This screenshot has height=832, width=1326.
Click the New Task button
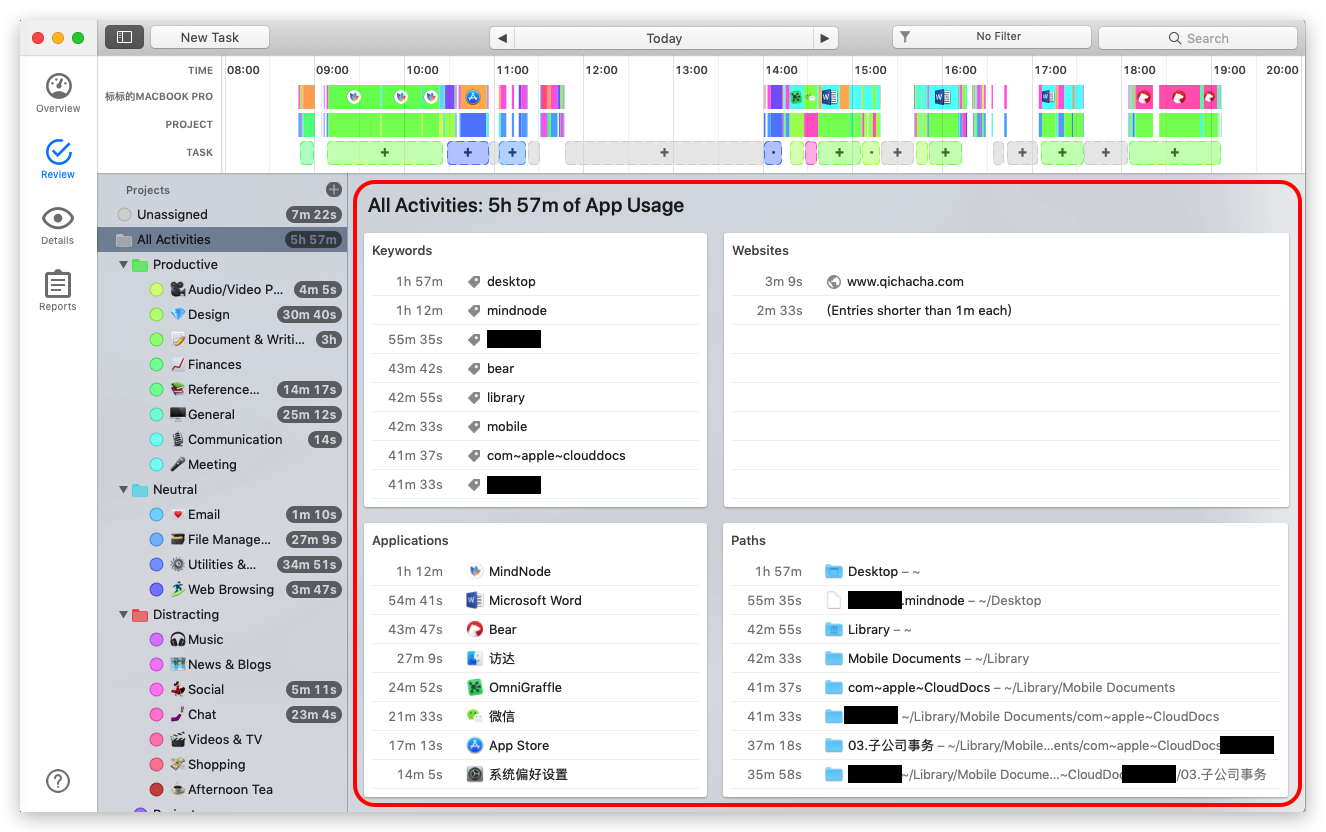pos(210,37)
